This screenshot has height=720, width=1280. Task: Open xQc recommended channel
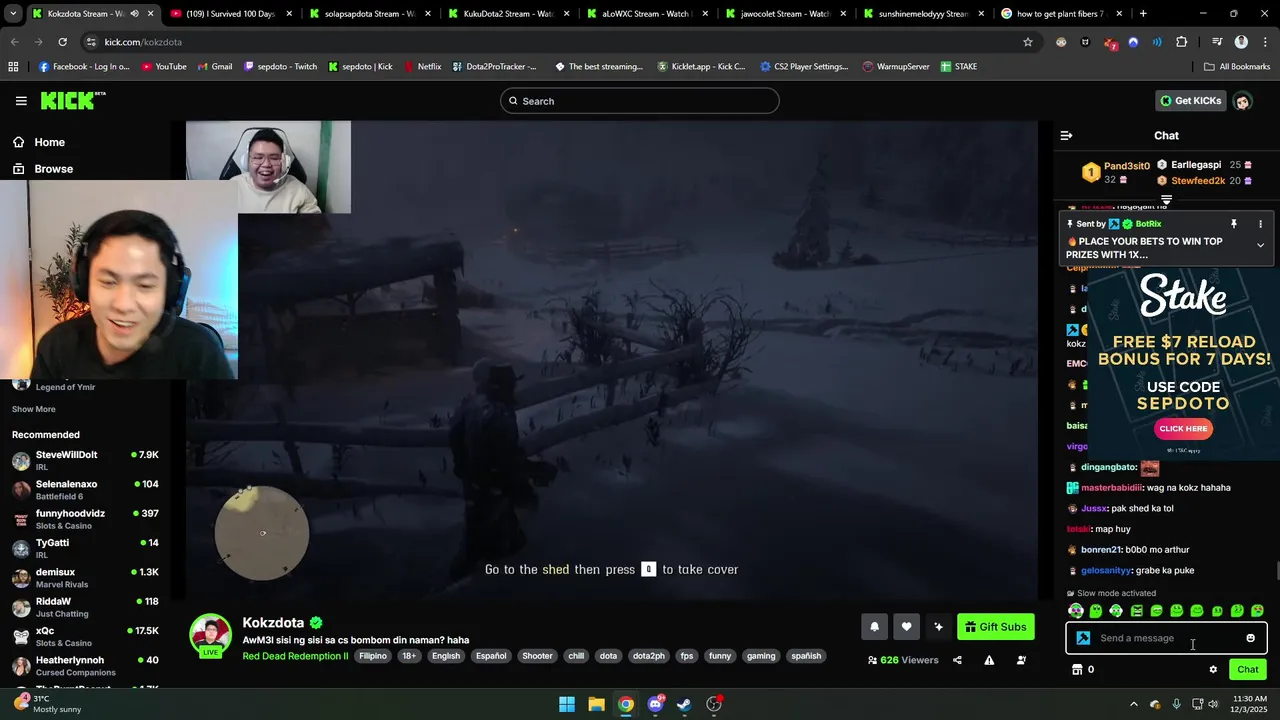[x=85, y=637]
